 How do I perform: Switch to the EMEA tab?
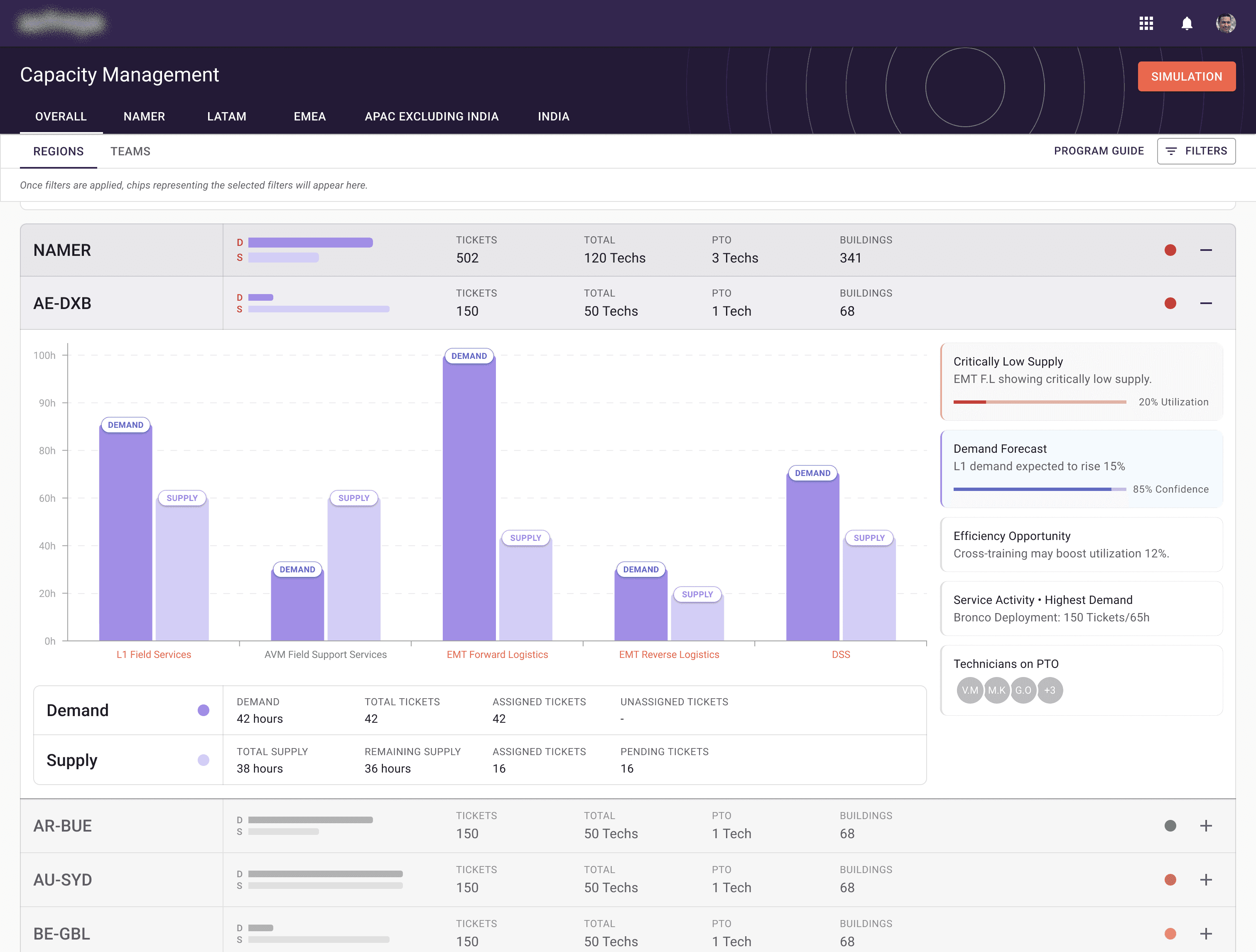click(x=309, y=116)
